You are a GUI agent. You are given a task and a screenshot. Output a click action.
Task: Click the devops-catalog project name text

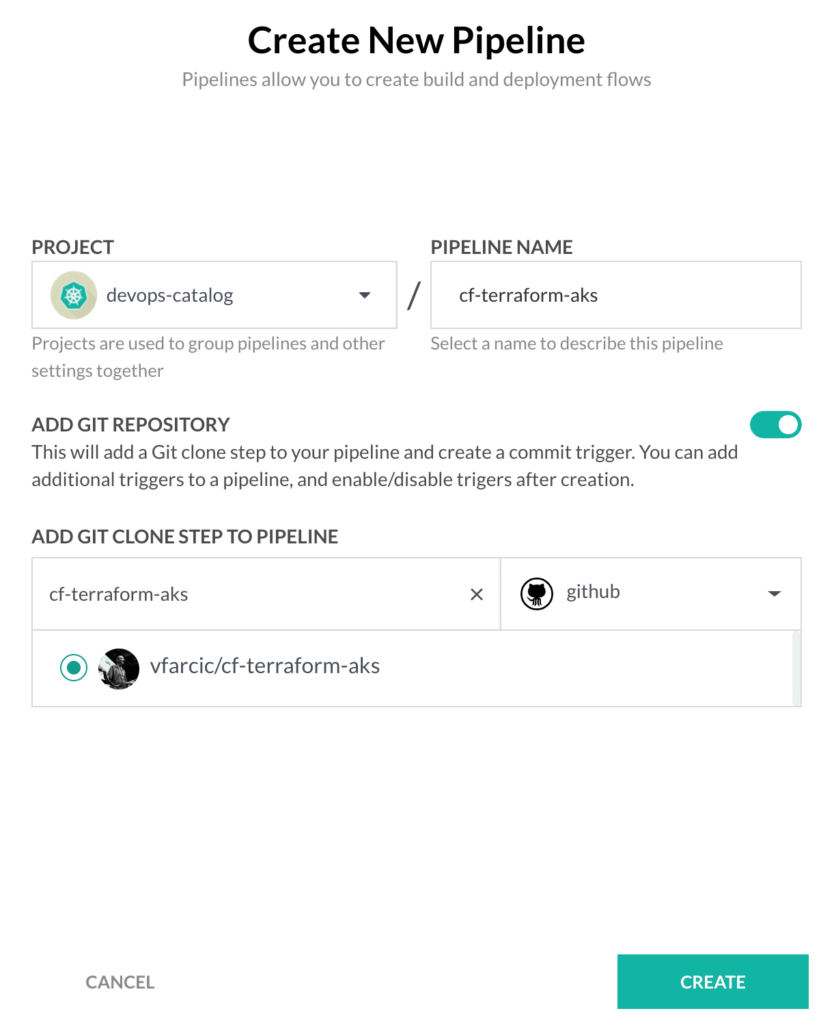170,295
